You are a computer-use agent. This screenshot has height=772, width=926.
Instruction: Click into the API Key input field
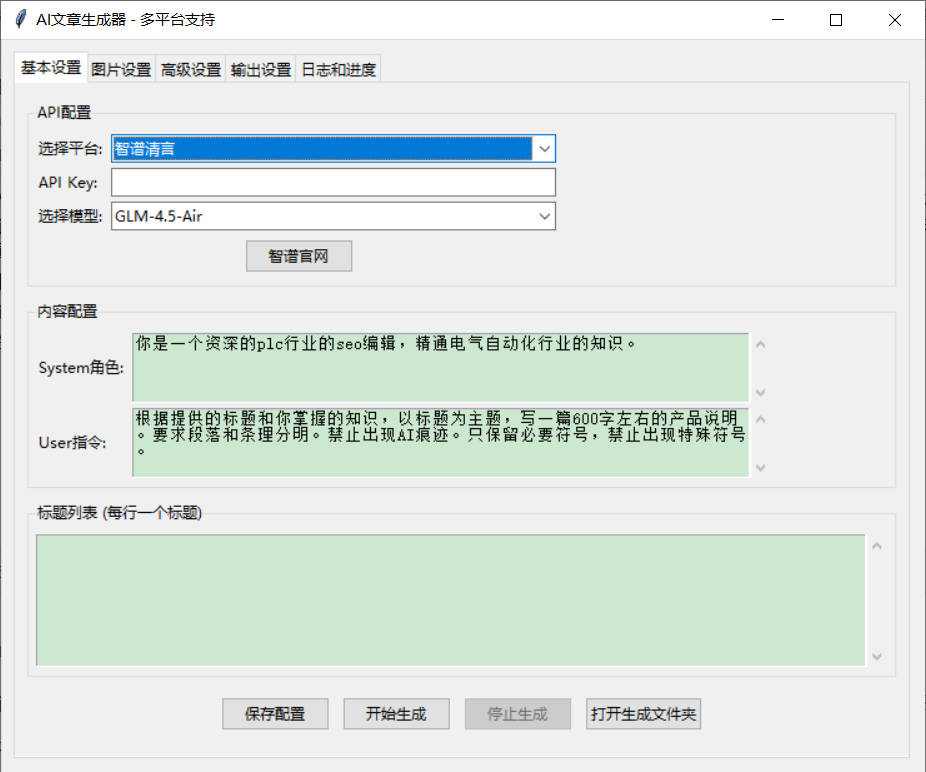click(x=332, y=182)
